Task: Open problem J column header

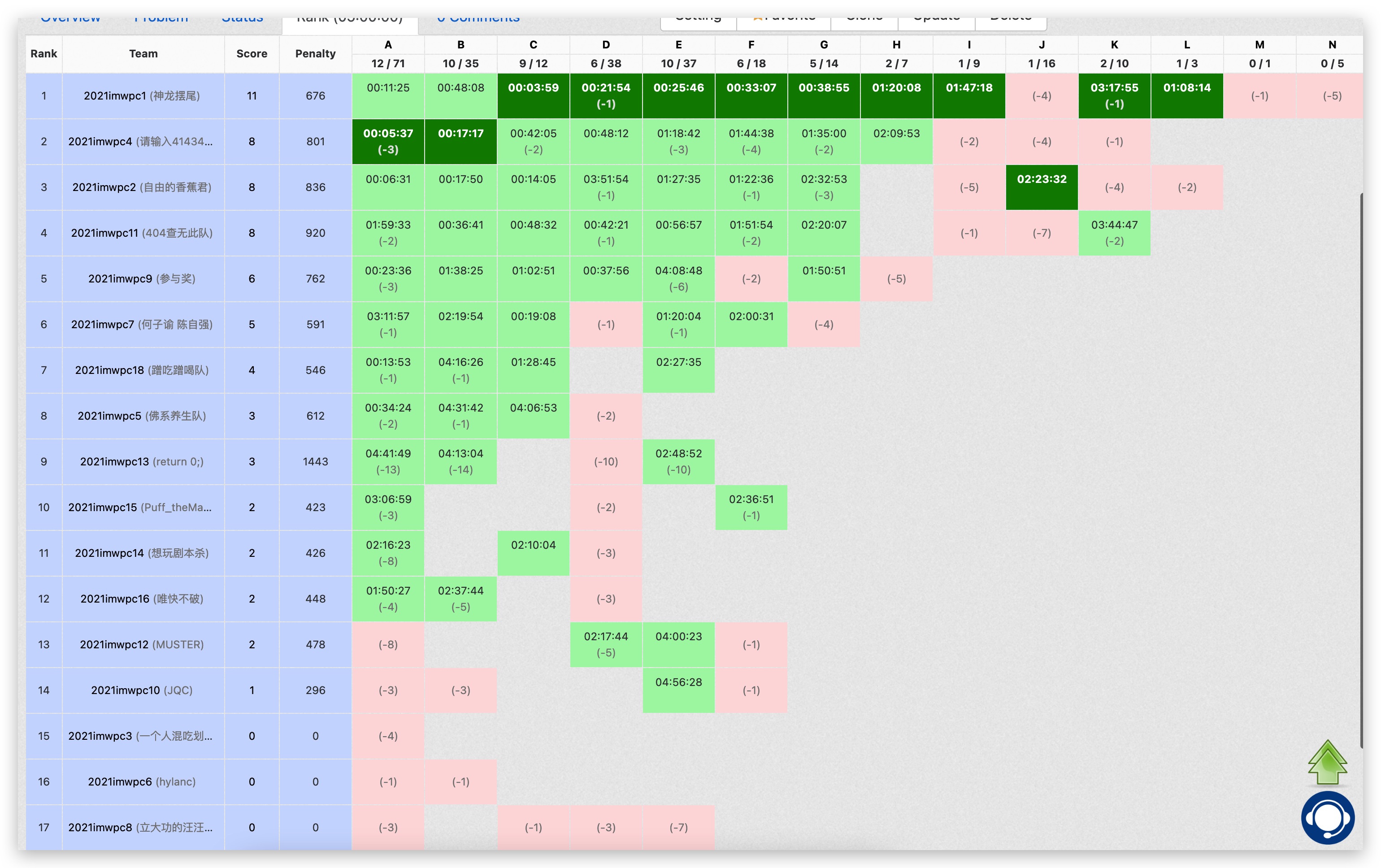Action: 1042,45
